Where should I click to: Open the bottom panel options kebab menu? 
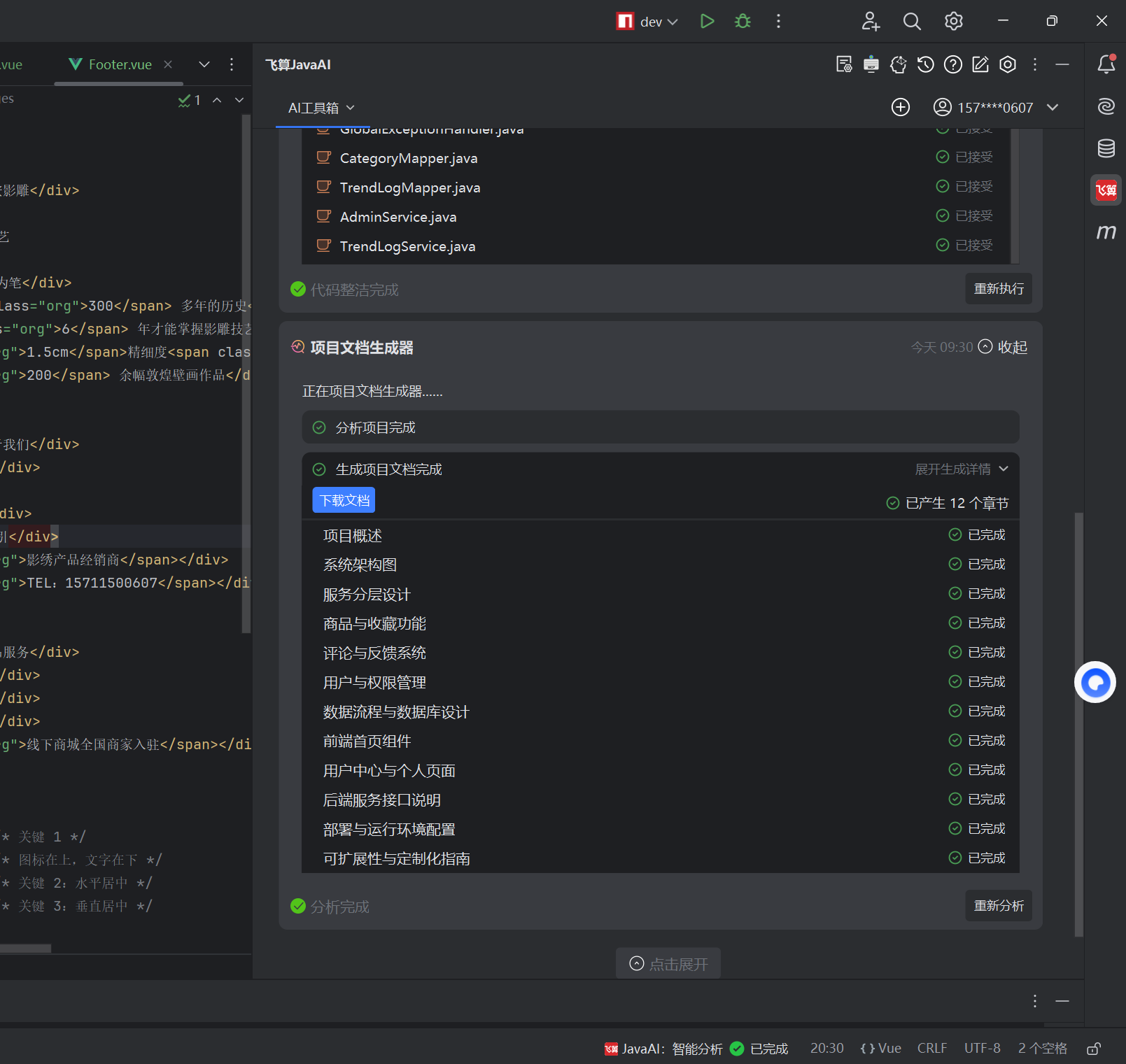[x=1035, y=1001]
